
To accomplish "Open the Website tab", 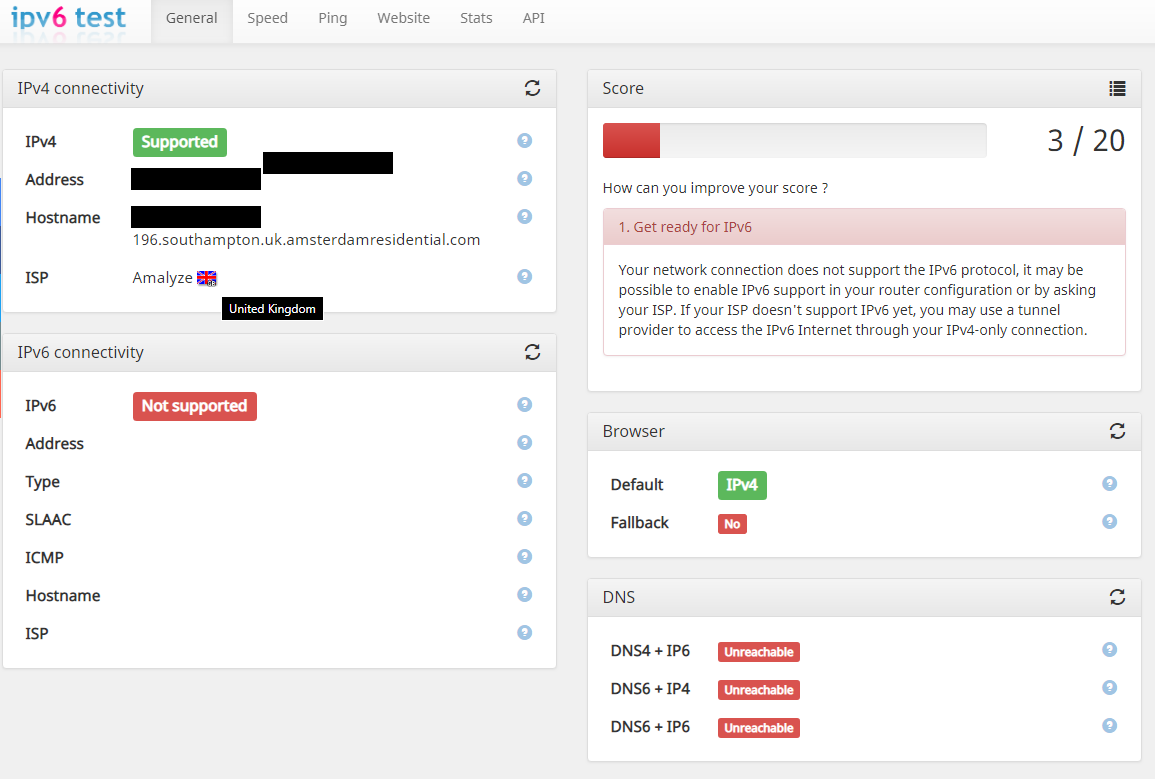I will (403, 18).
